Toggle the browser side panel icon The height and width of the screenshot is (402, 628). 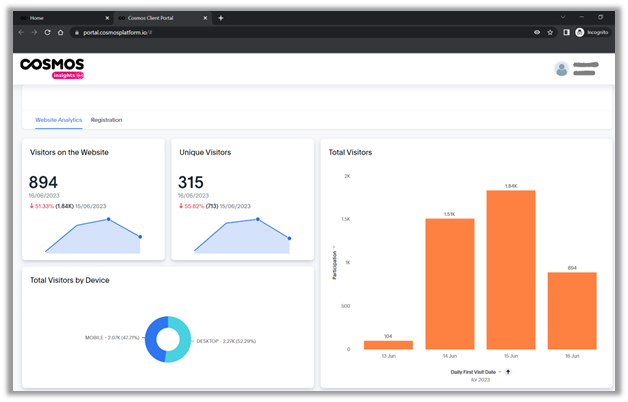[x=566, y=32]
